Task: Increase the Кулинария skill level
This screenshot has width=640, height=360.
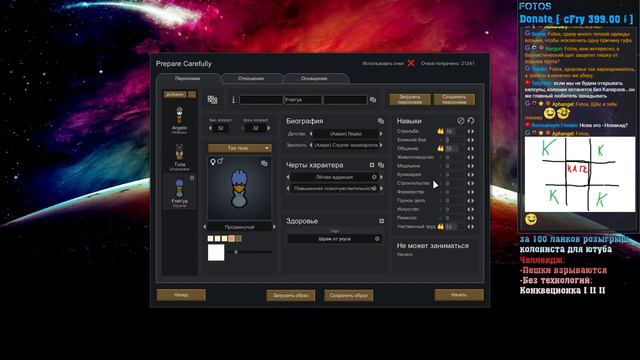Action: (x=473, y=174)
